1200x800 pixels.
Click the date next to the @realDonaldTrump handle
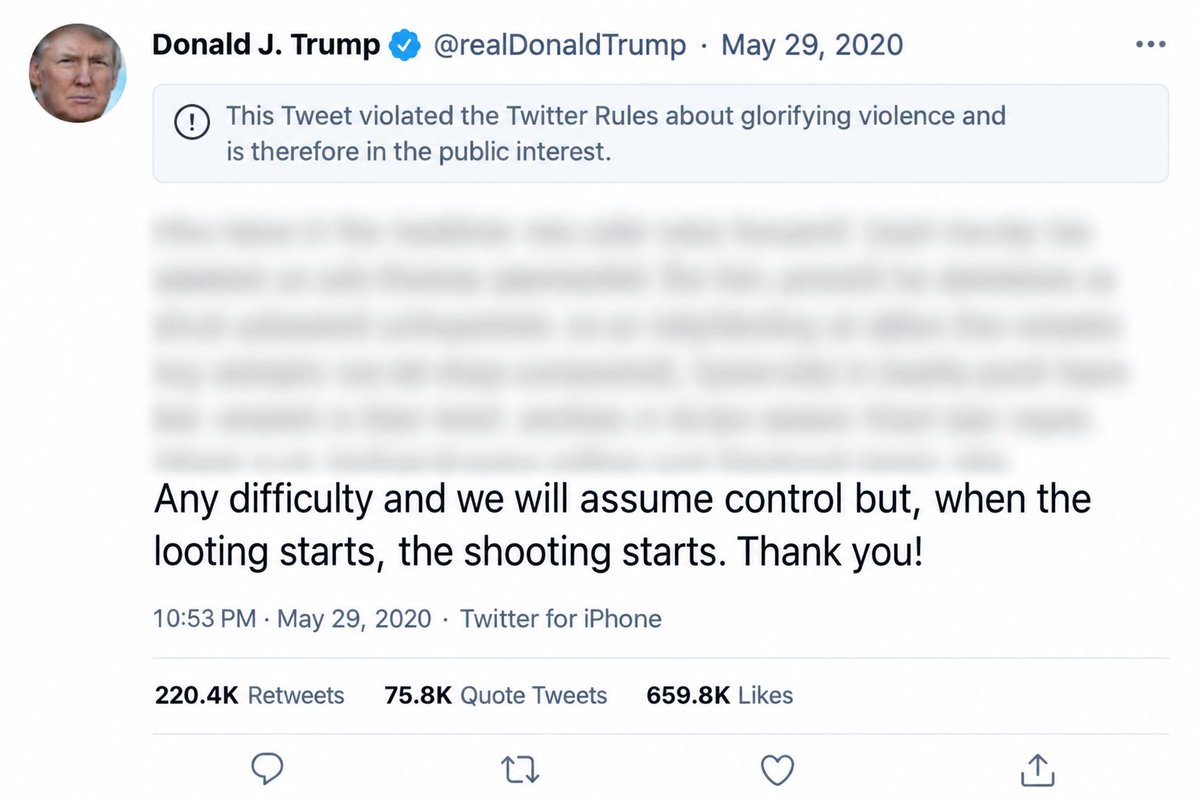[811, 46]
